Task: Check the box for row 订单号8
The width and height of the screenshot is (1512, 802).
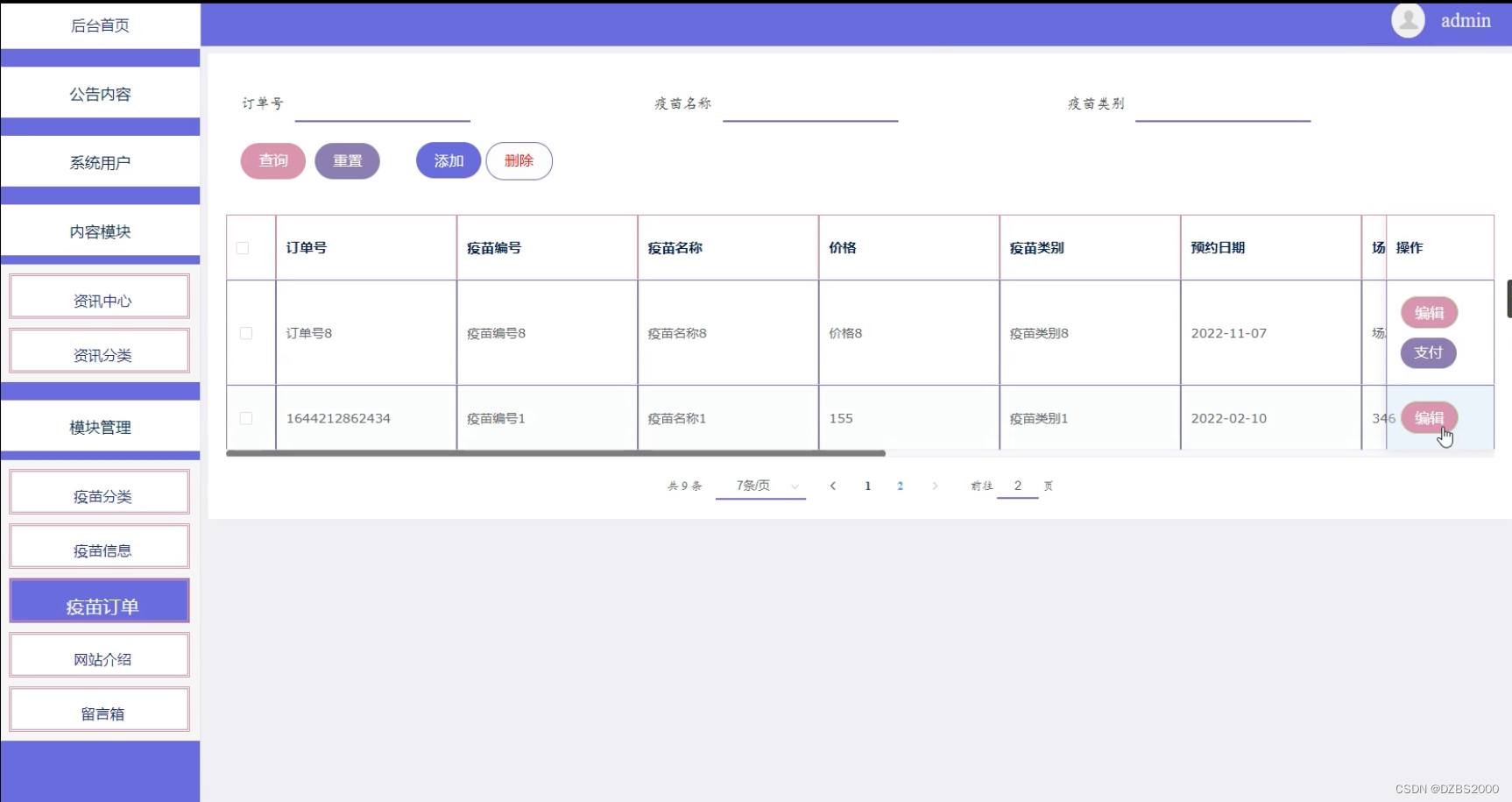Action: (x=246, y=333)
